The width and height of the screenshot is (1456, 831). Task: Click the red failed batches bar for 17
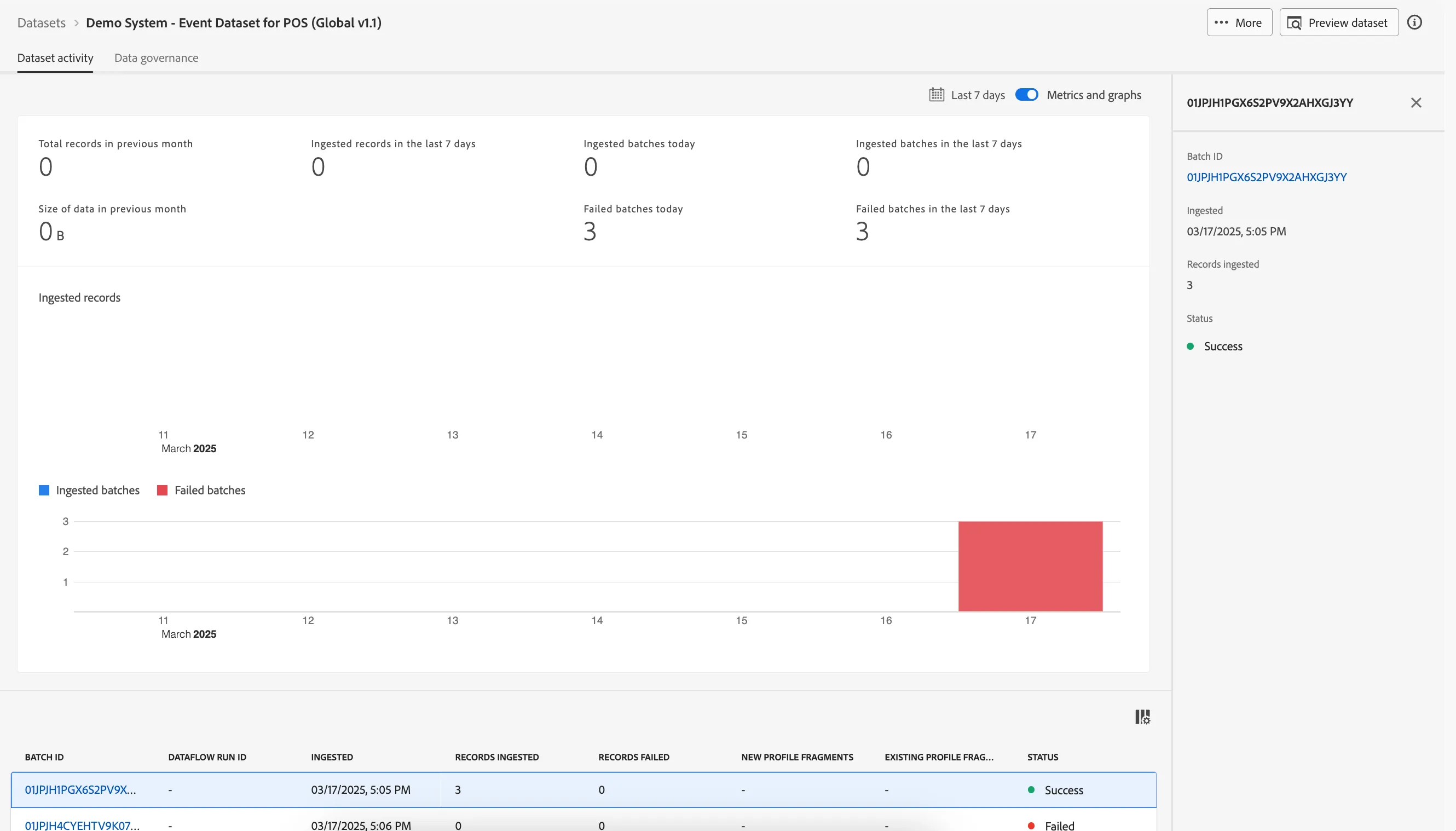point(1030,566)
